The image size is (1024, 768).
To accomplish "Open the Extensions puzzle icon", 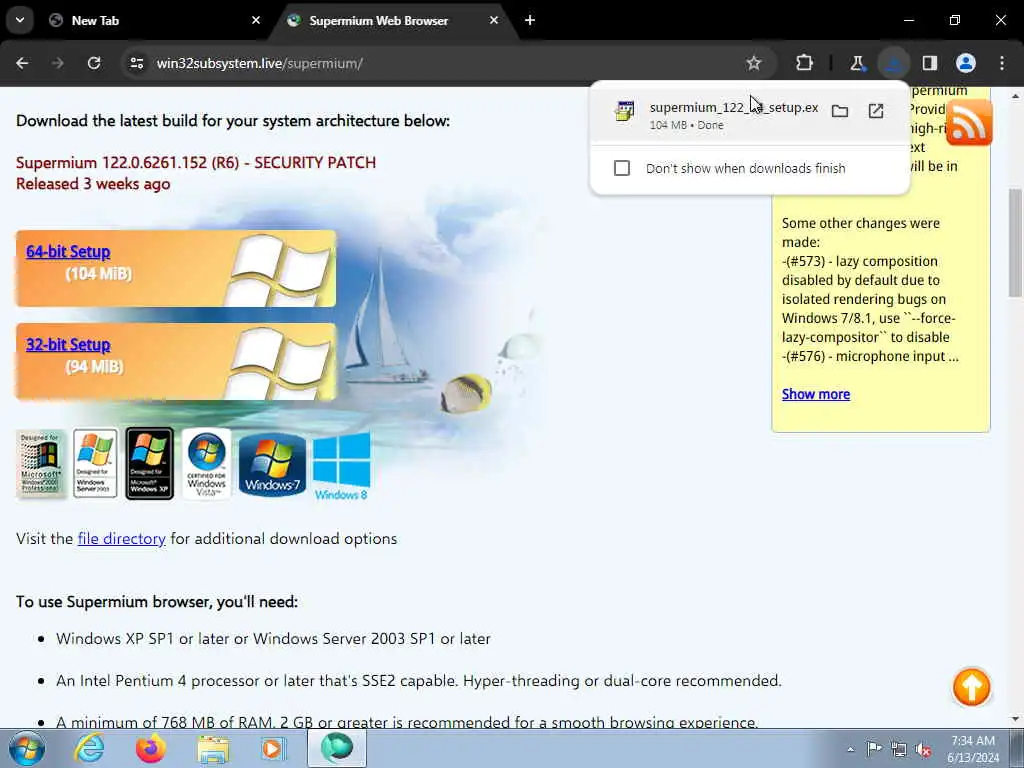I will click(805, 63).
